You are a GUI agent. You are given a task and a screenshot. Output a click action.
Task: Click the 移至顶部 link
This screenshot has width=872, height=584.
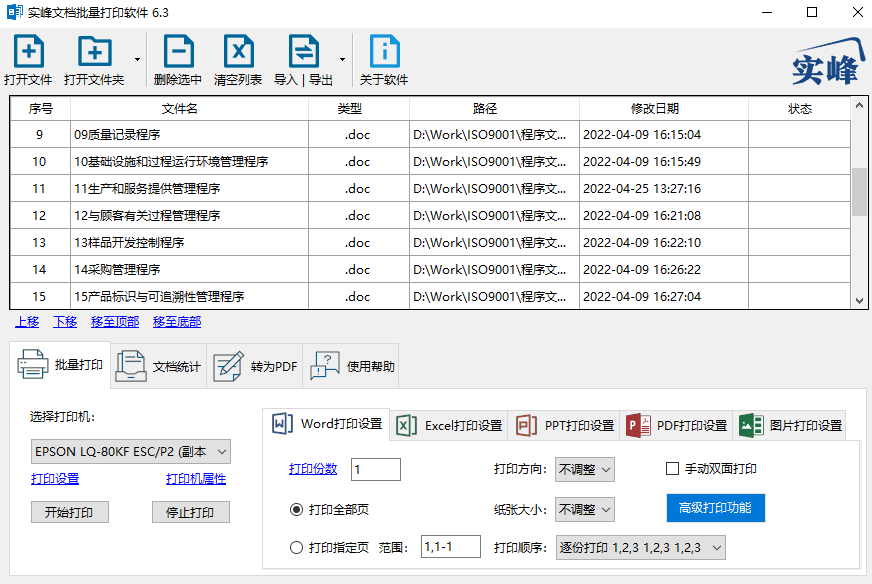click(115, 321)
